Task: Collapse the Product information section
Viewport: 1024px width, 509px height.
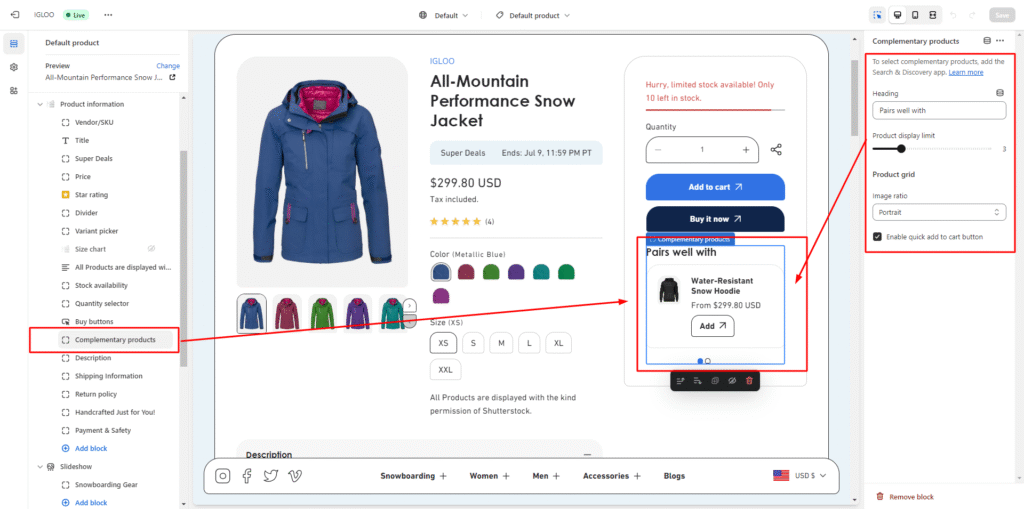Action: (40, 104)
